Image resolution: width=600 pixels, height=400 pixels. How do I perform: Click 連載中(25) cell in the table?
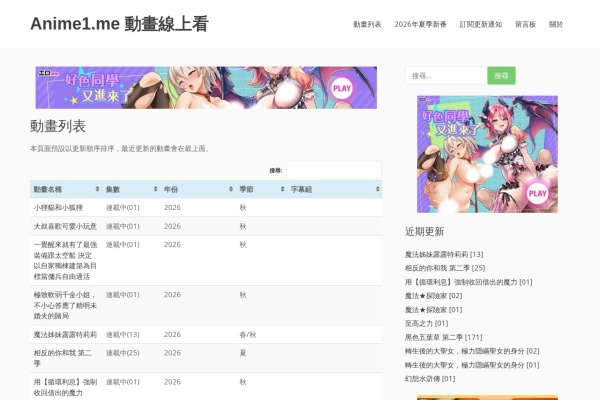click(x=123, y=353)
